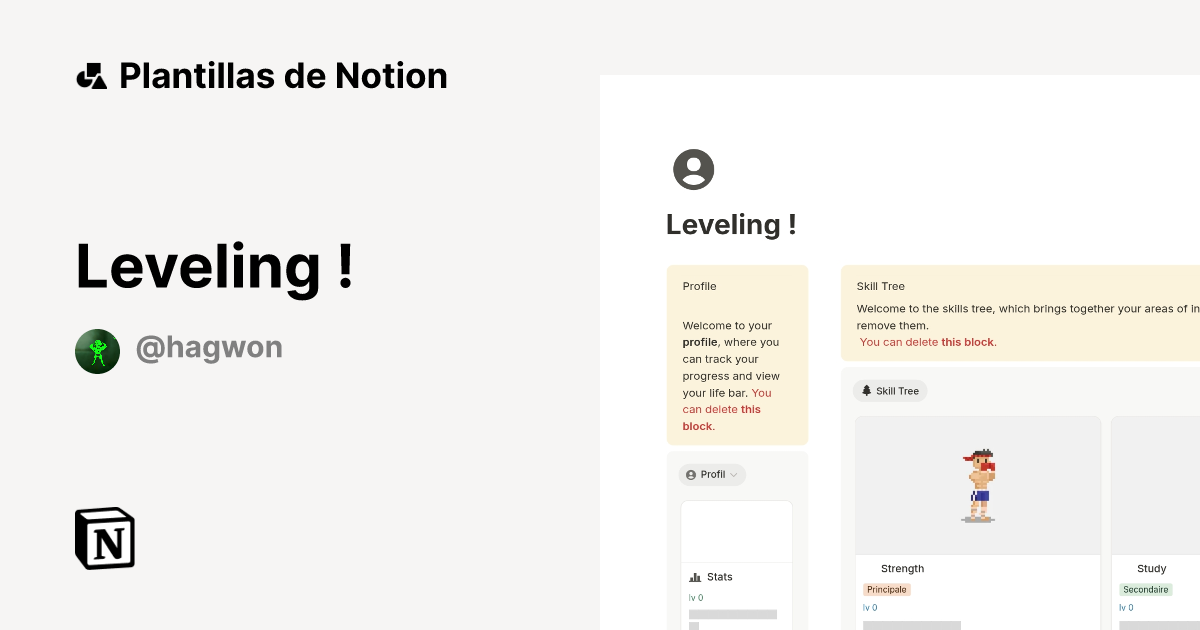Expand the Skill Tree toggle pill

[890, 391]
